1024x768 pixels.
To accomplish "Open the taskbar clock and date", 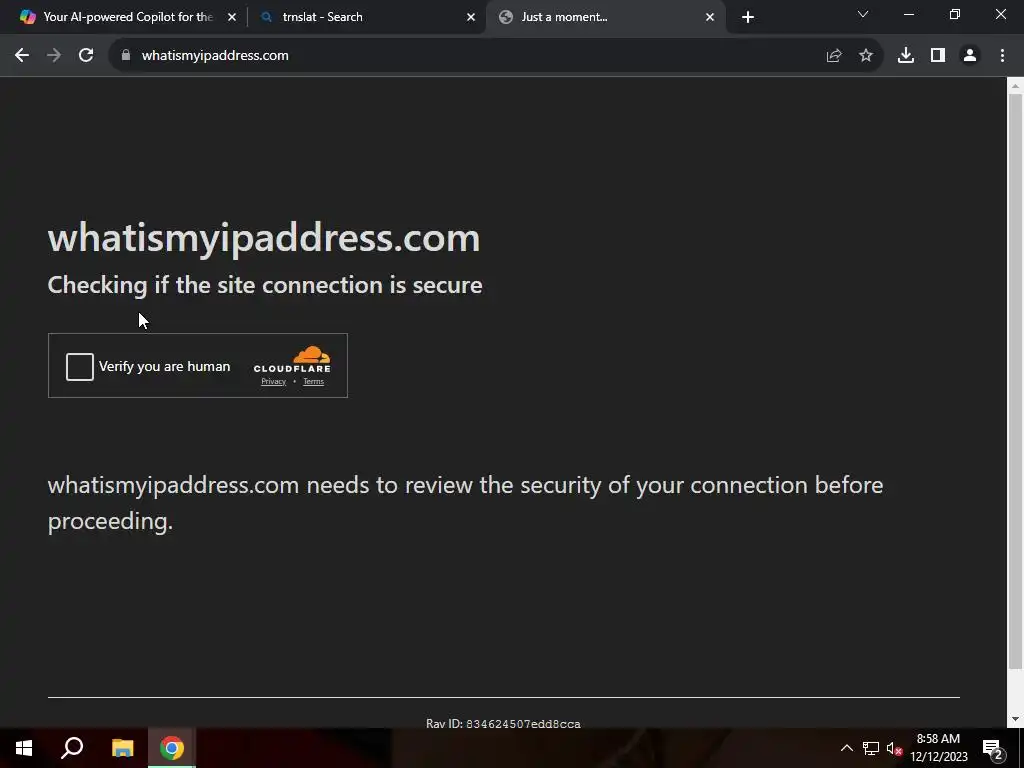I will 938,748.
